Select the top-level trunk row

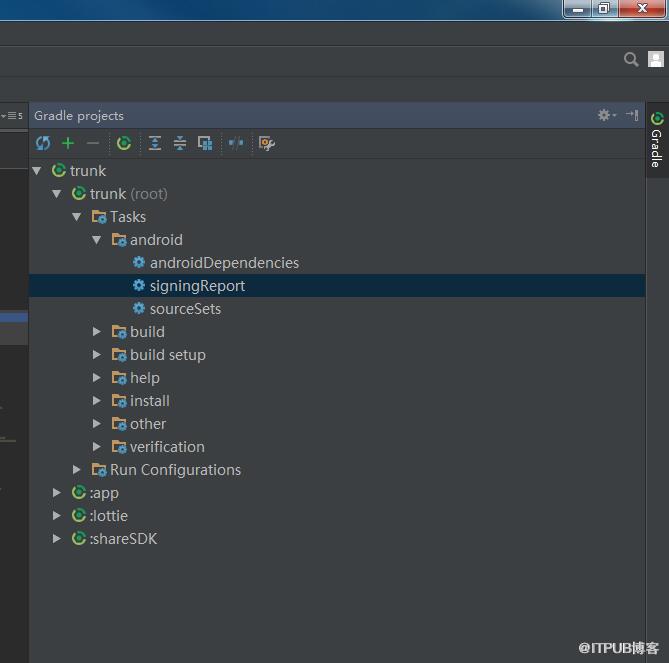(337, 171)
